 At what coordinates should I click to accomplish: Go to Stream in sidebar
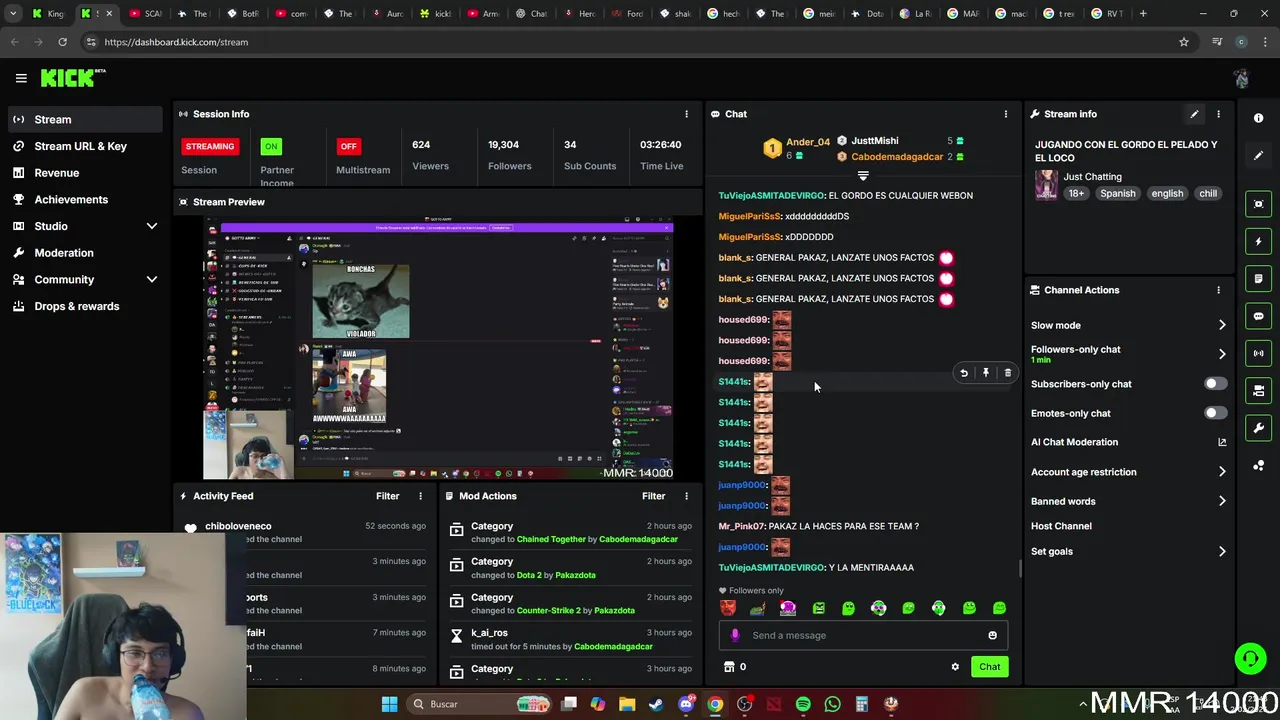(85, 119)
